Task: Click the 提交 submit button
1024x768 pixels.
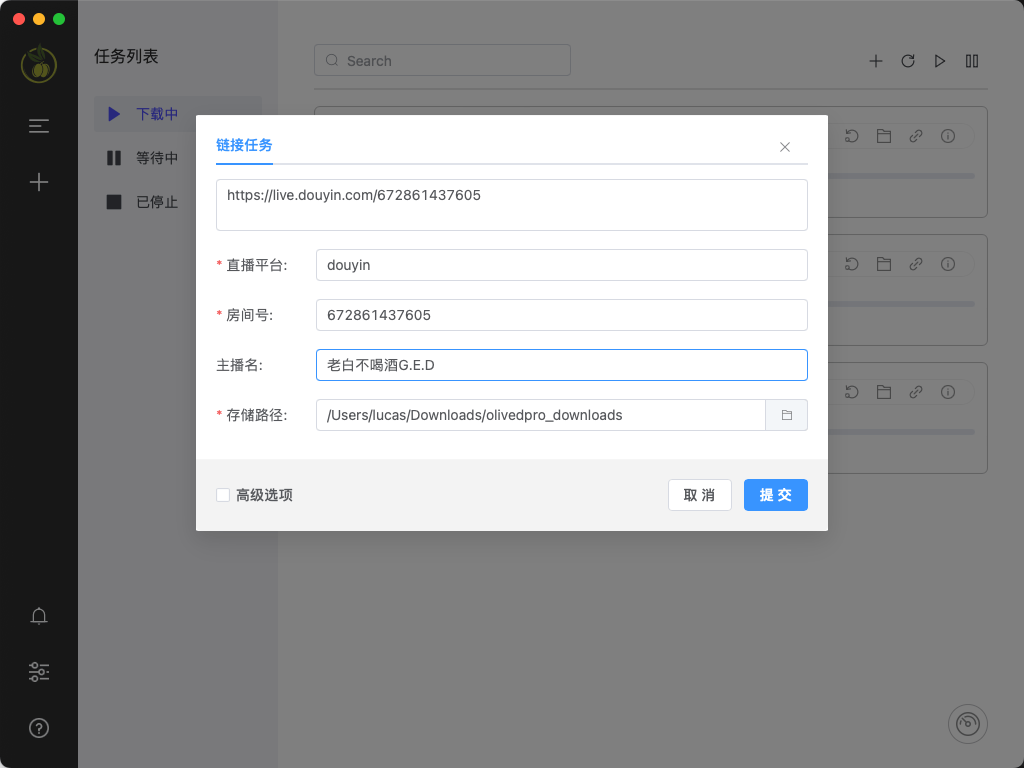Action: tap(775, 495)
